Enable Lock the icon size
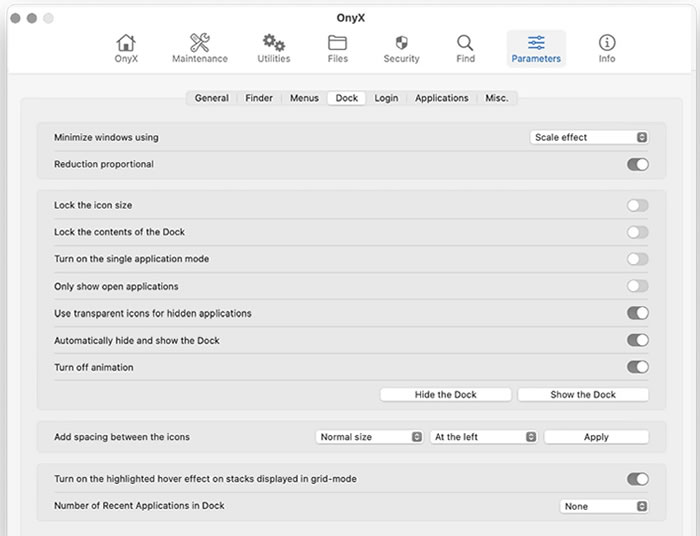Viewport: 700px width, 536px height. (638, 205)
